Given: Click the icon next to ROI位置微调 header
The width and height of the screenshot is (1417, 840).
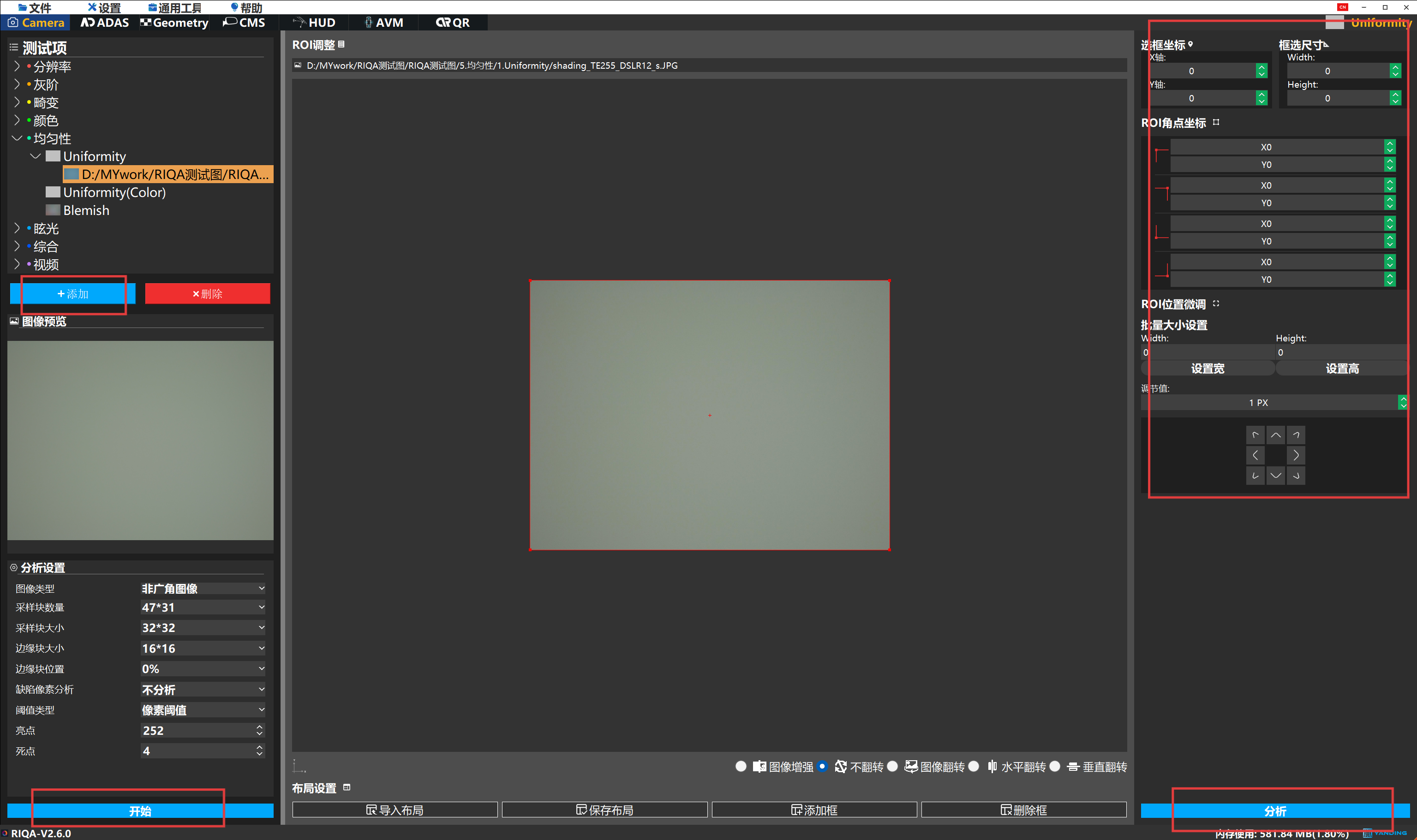Looking at the screenshot, I should tap(1215, 304).
